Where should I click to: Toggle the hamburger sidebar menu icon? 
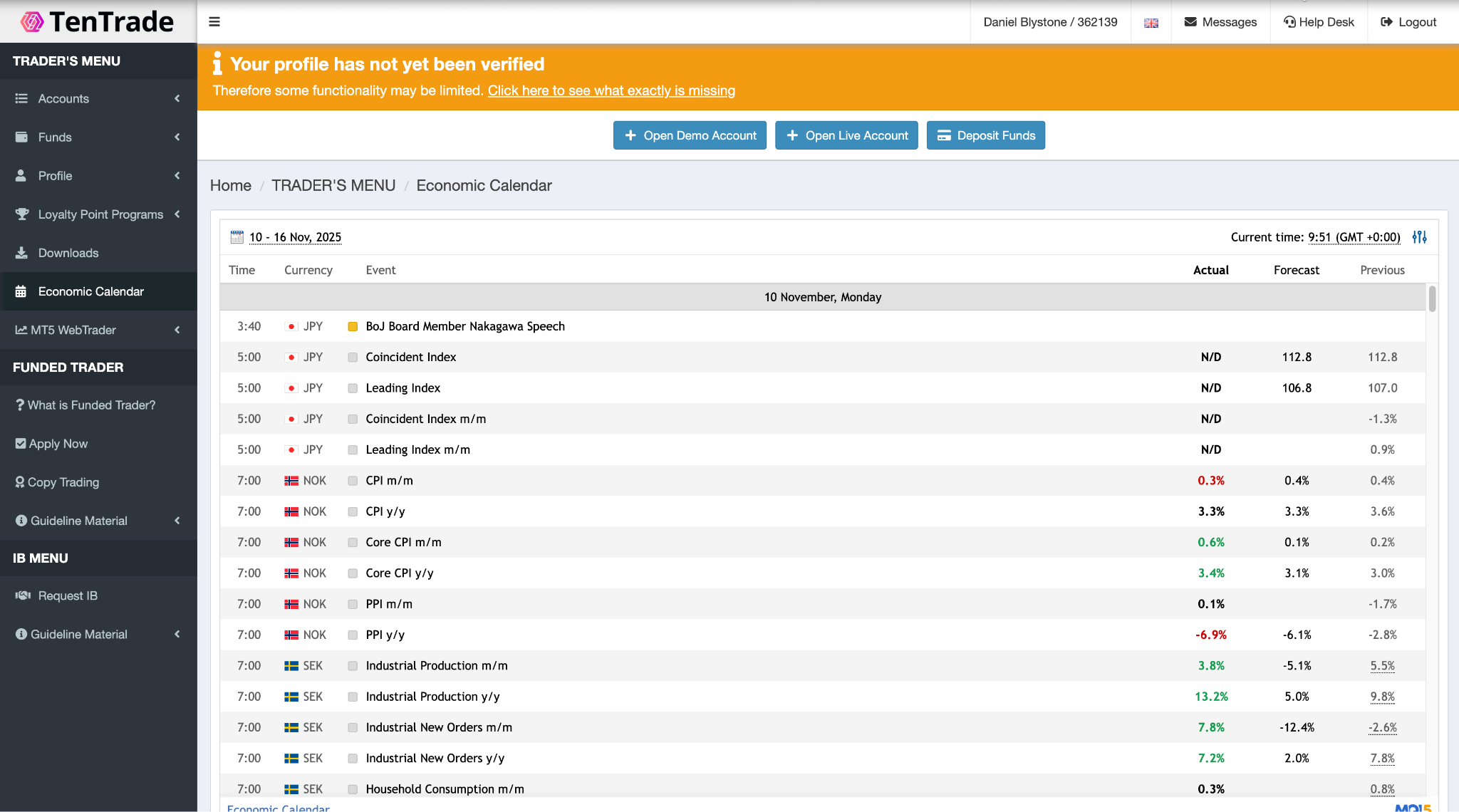(214, 22)
